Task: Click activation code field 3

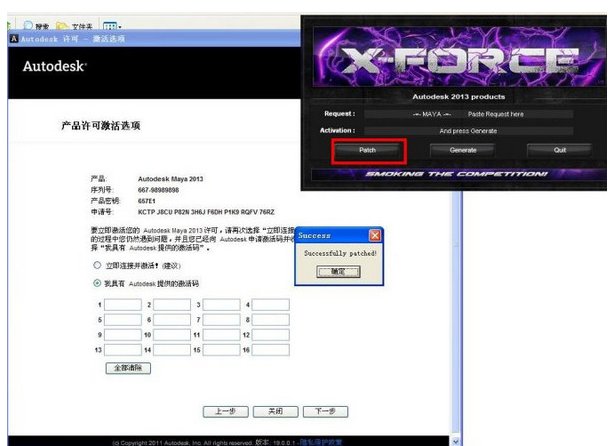Action: [221, 304]
